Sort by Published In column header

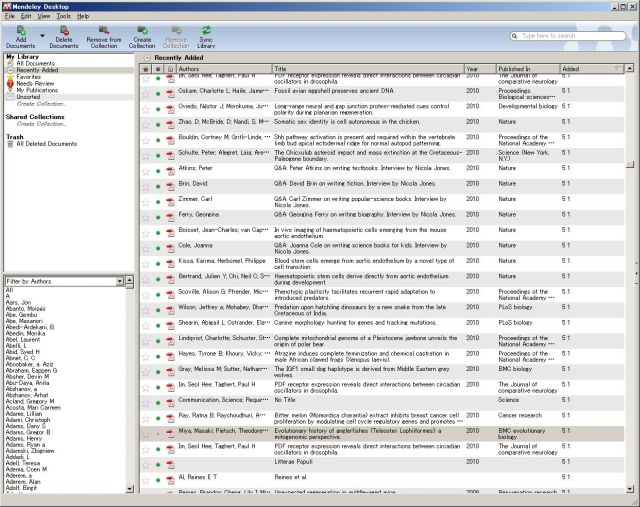click(x=528, y=69)
